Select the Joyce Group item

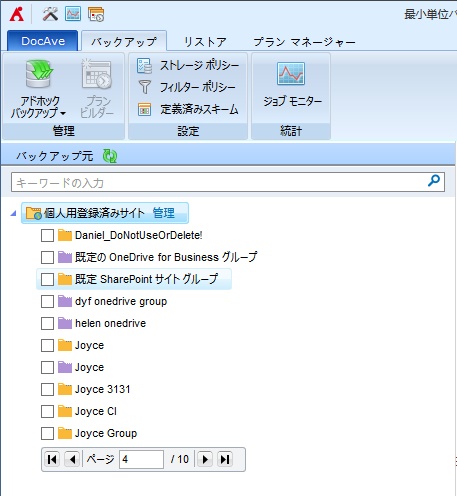point(106,433)
